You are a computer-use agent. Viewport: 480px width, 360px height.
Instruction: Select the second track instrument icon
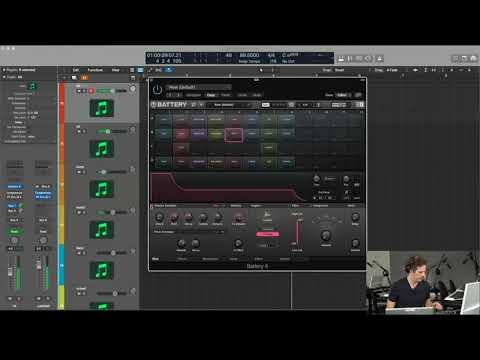tap(102, 149)
